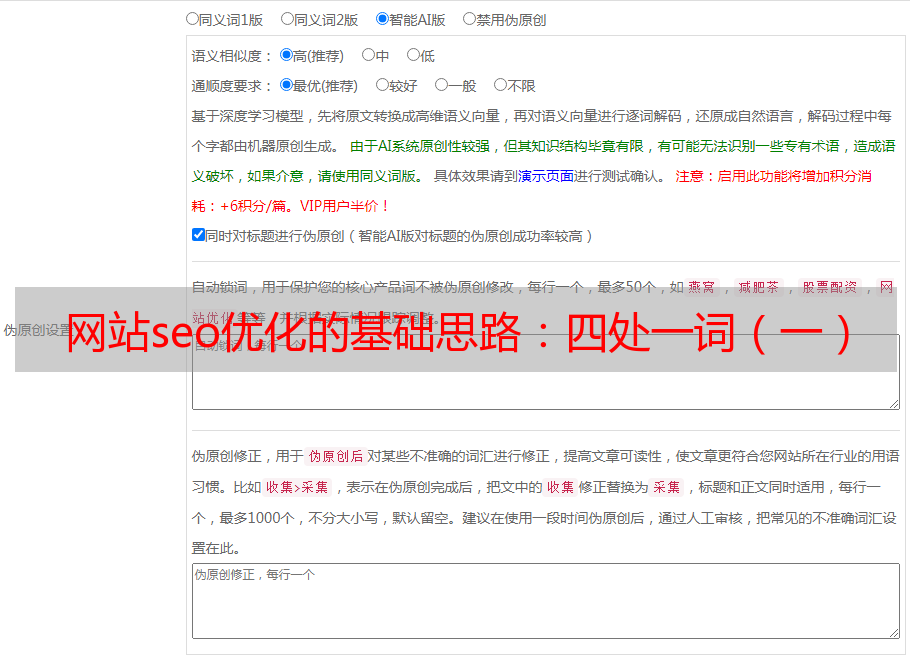Grab the 自动锁词 textarea resize handle
The width and height of the screenshot is (911, 658).
click(894, 404)
